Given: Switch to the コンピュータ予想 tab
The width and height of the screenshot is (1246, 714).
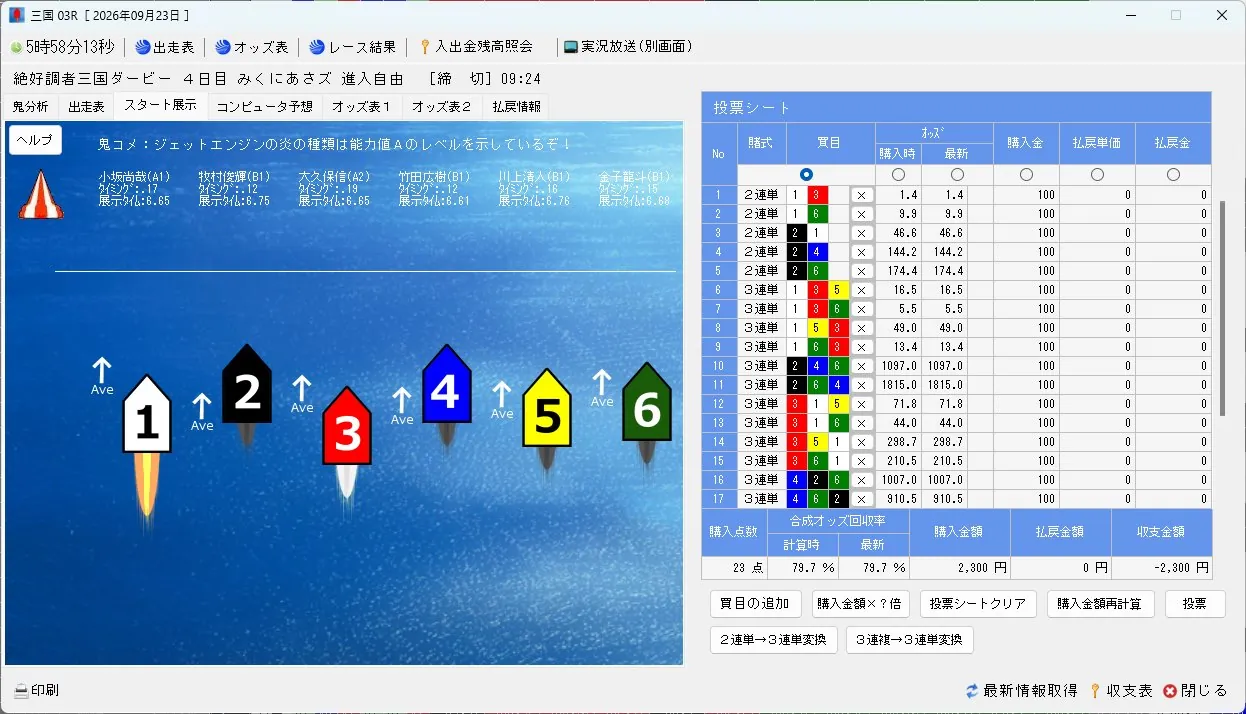Looking at the screenshot, I should tap(265, 107).
